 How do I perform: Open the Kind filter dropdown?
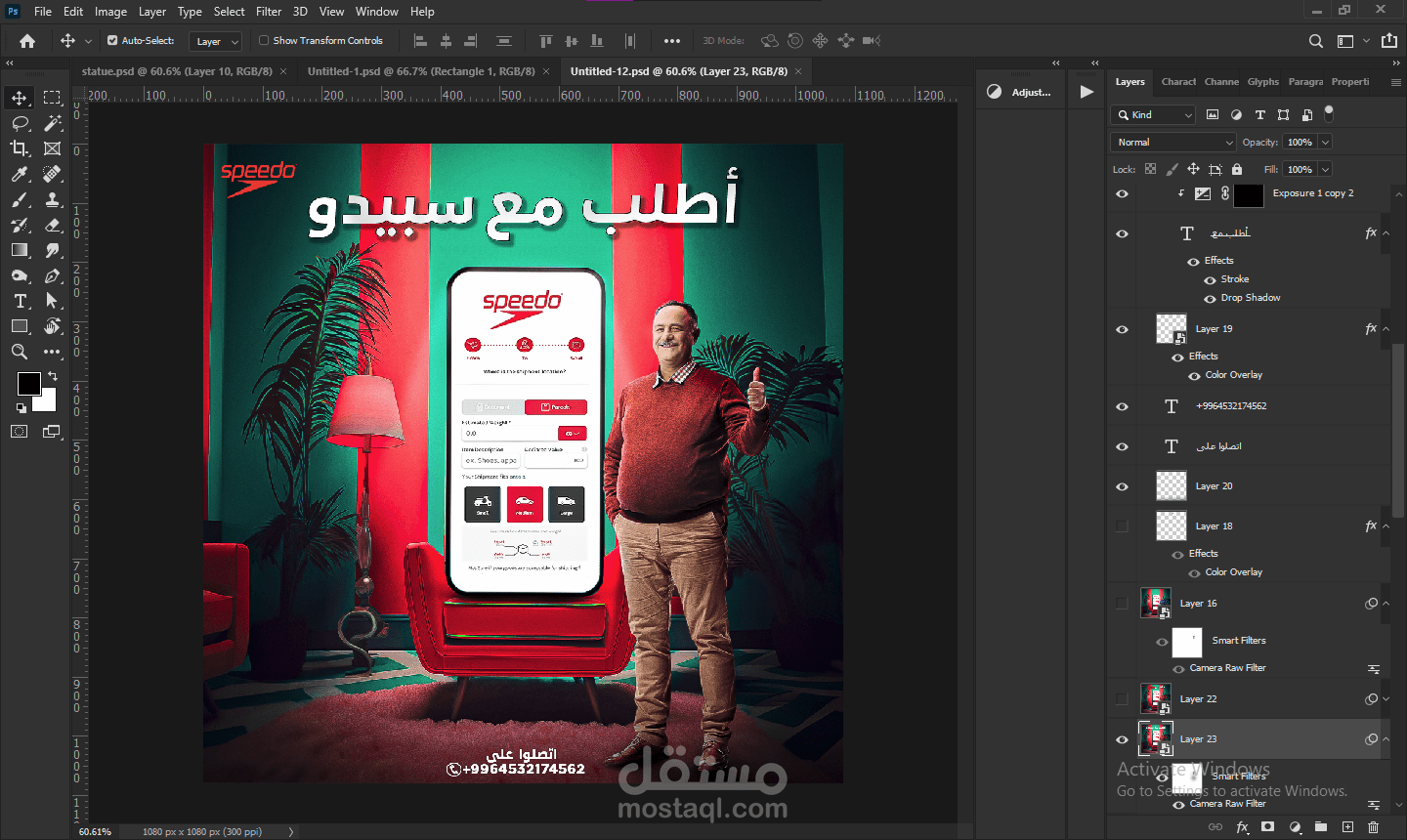tap(1155, 115)
